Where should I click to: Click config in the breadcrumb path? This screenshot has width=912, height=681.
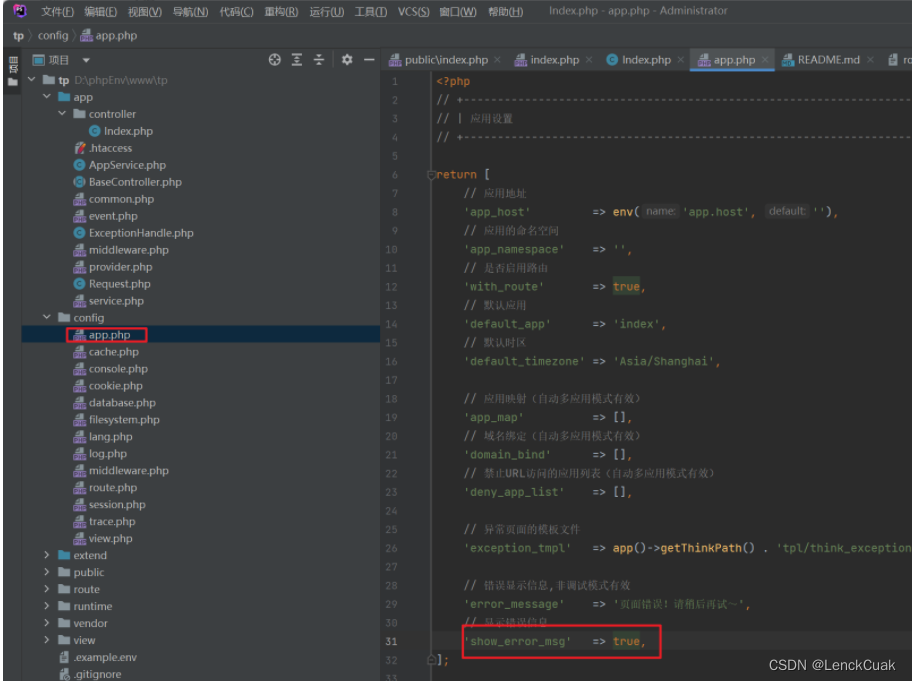53,35
